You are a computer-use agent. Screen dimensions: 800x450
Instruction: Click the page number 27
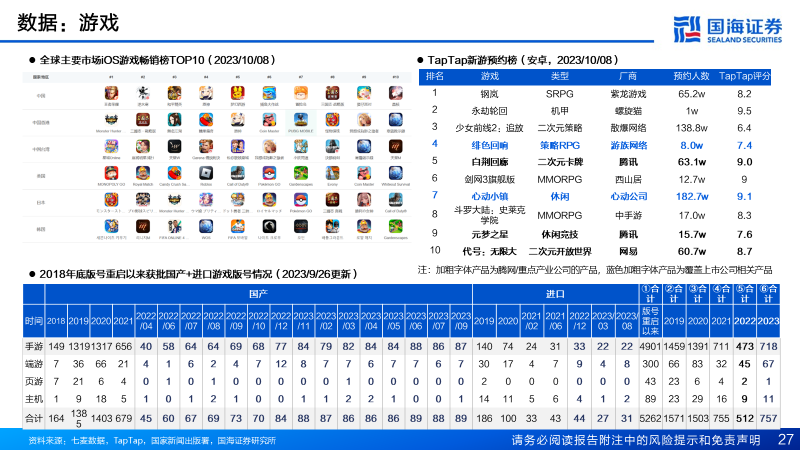[x=786, y=439]
